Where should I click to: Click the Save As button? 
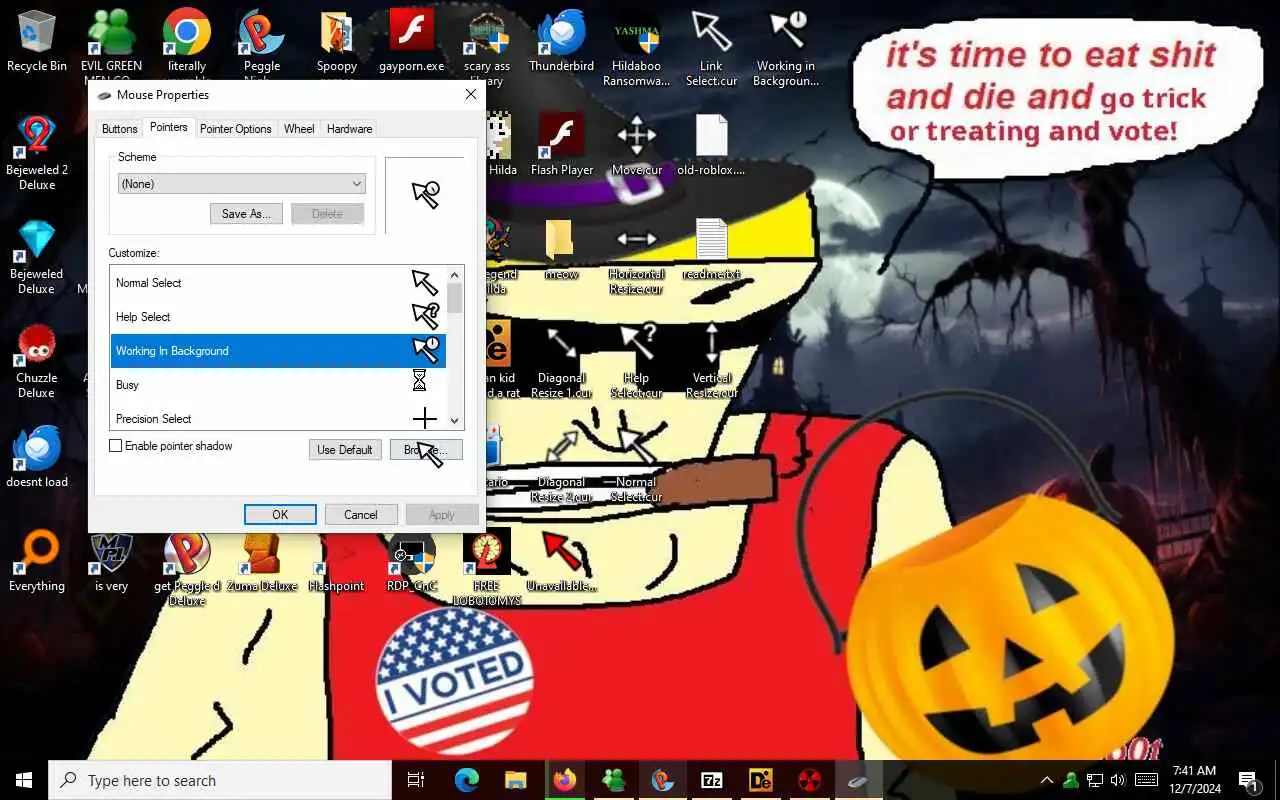coord(246,214)
